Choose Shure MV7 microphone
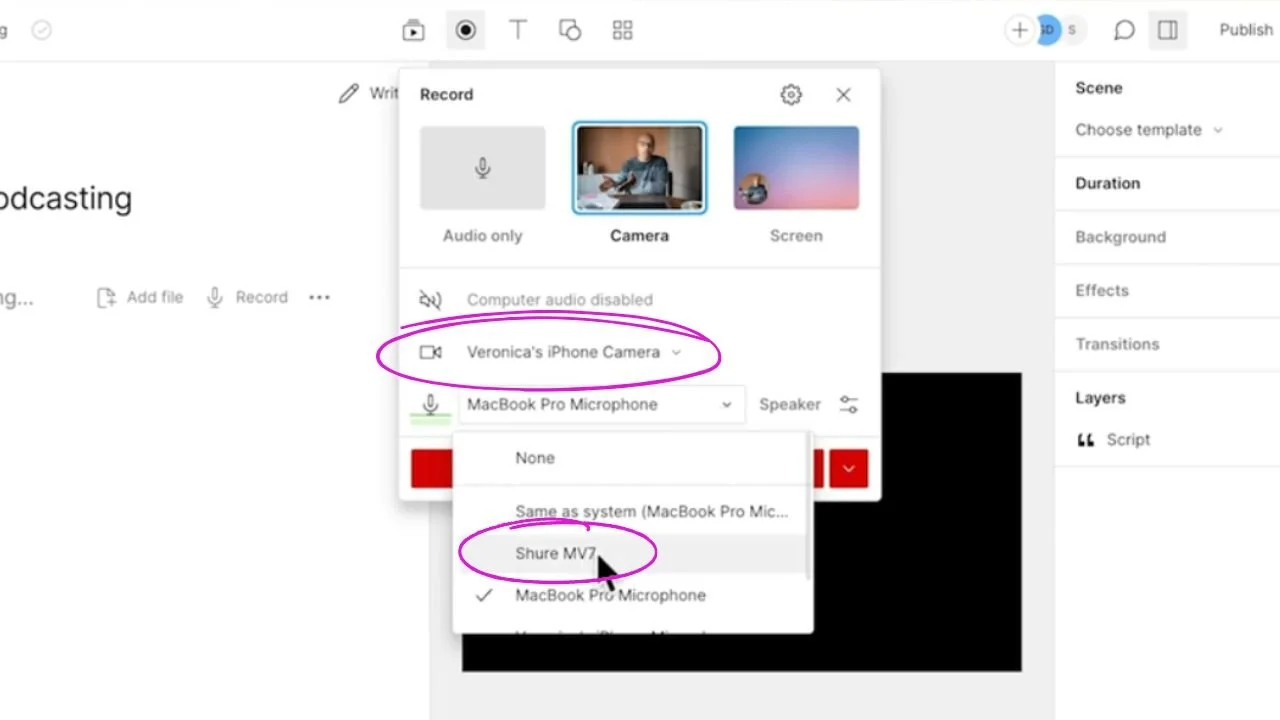 [631, 553]
